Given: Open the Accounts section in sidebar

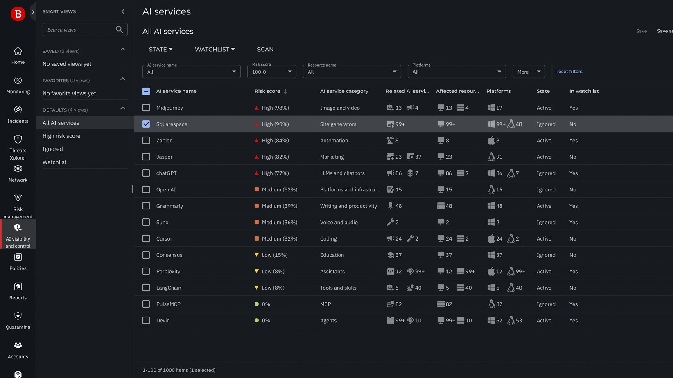Looking at the screenshot, I should (x=18, y=350).
